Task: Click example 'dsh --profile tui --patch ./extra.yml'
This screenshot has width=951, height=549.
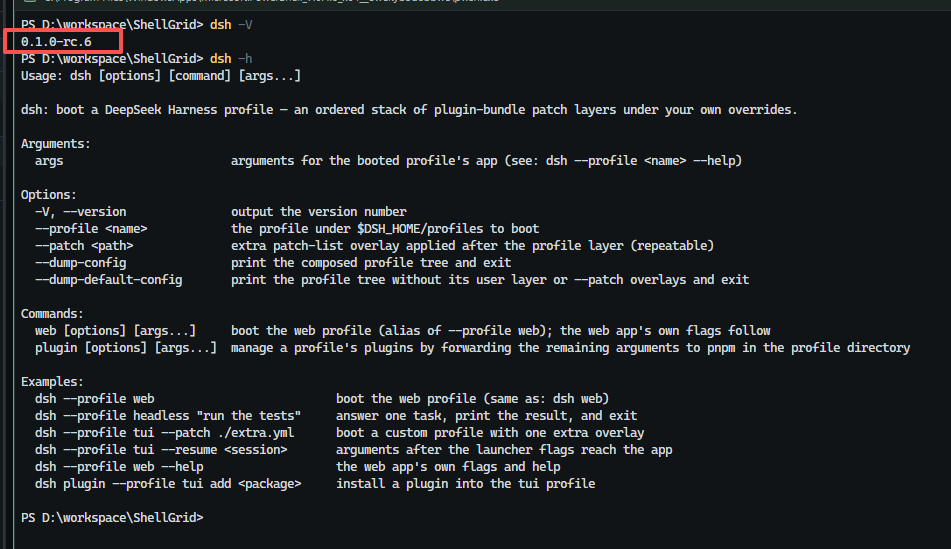Action: coord(164,433)
